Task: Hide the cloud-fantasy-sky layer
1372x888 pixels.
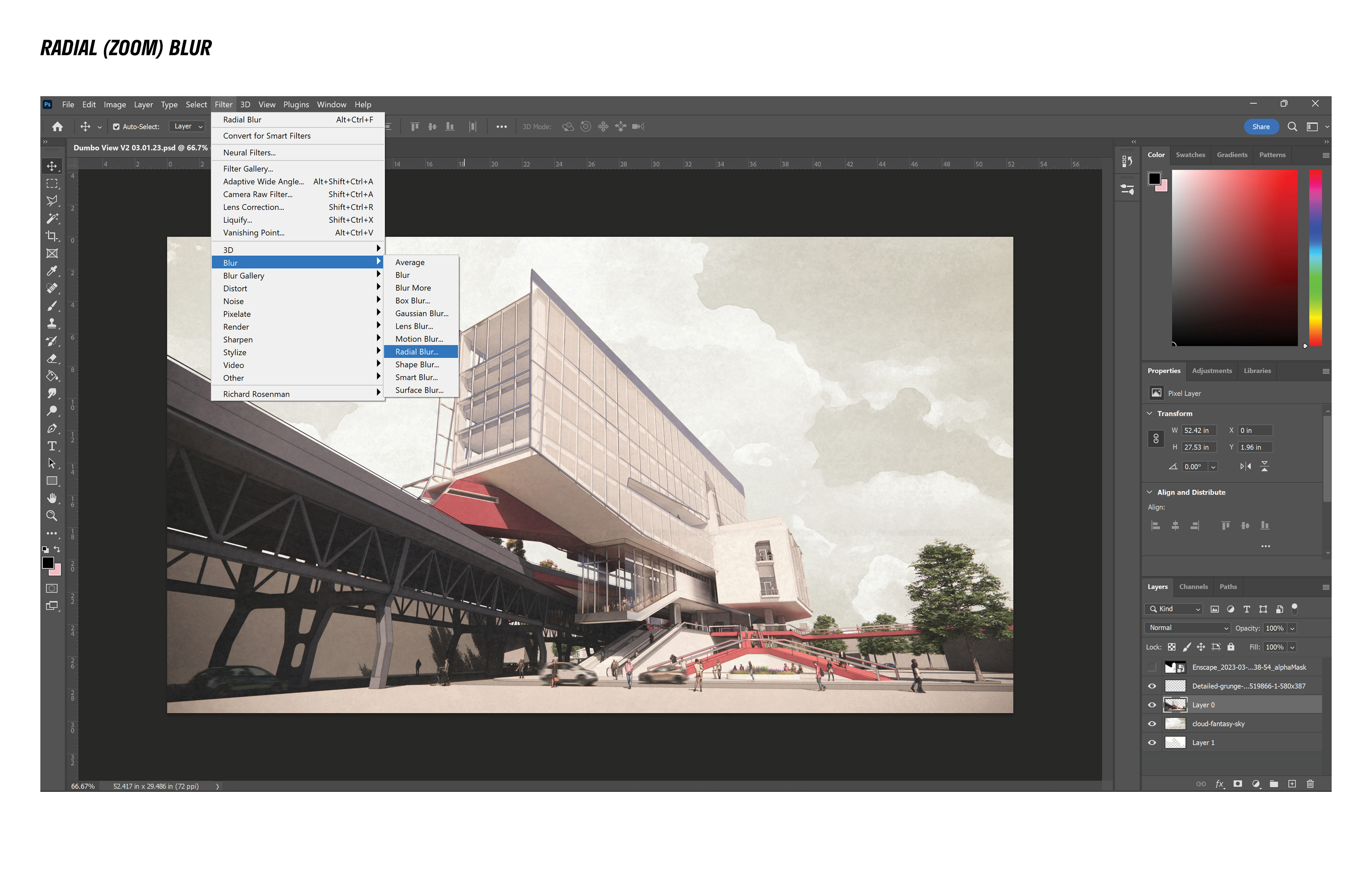Action: pos(1152,724)
